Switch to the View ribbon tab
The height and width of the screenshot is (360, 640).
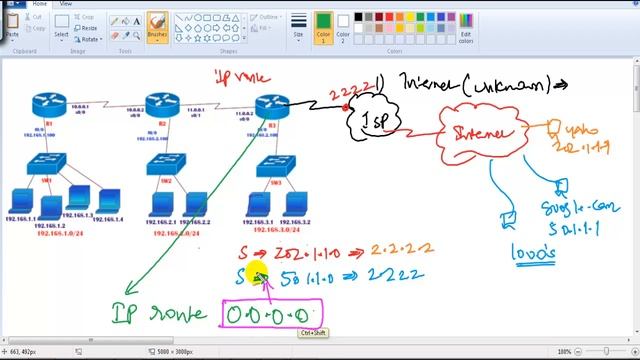65,4
